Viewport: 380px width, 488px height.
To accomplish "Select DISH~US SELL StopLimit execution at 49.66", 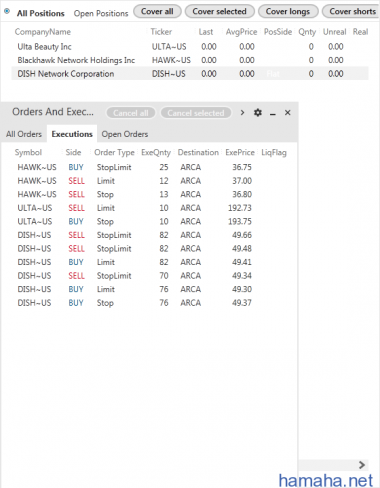I will point(149,235).
